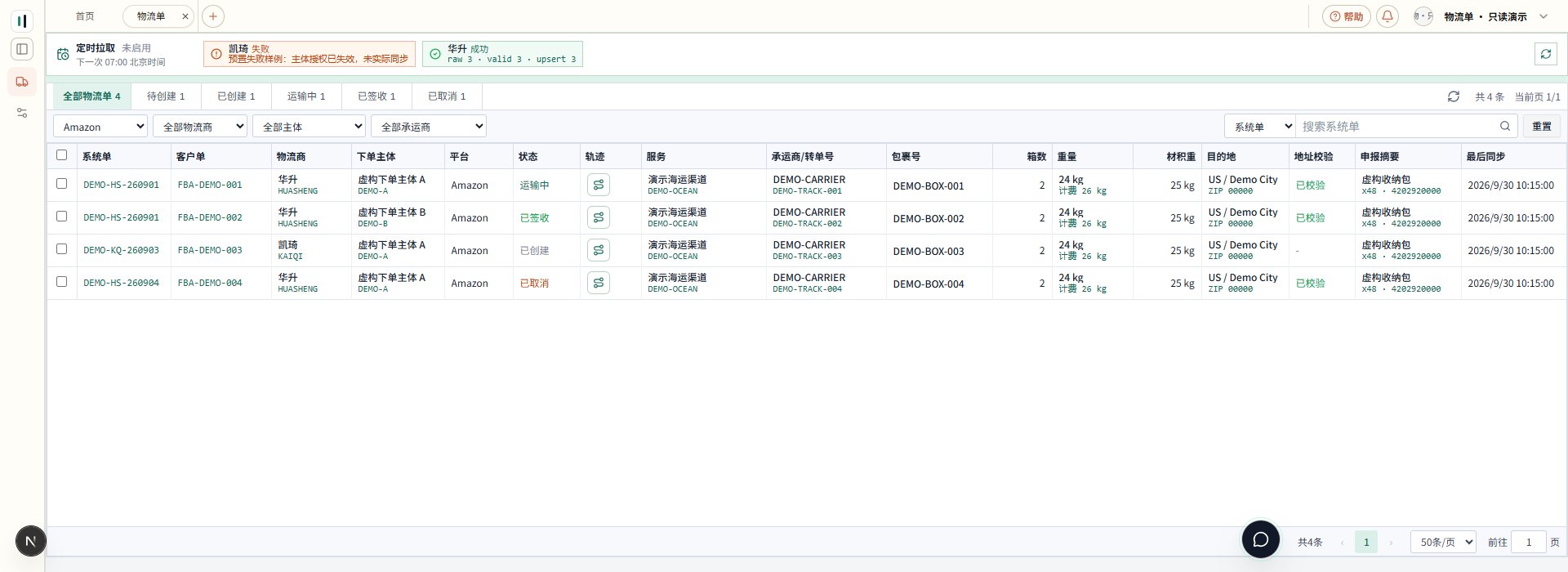Open the logistics truck icon in sidebar
This screenshot has width=1568, height=572.
coord(22,82)
